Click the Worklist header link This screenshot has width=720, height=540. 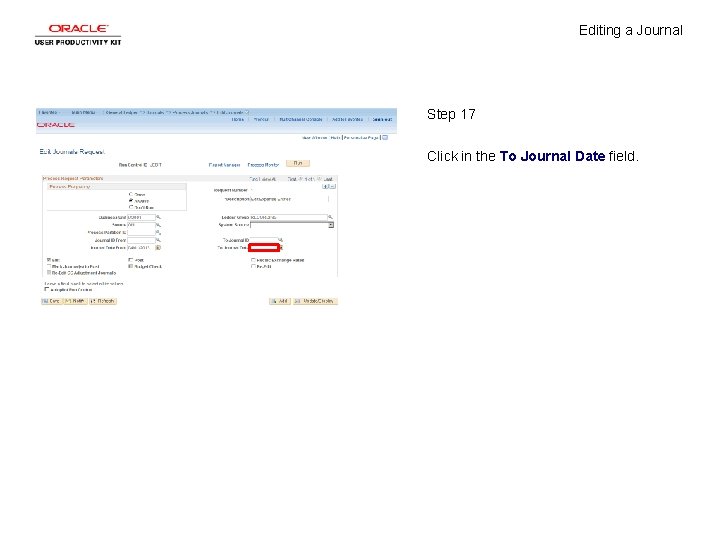coord(261,119)
